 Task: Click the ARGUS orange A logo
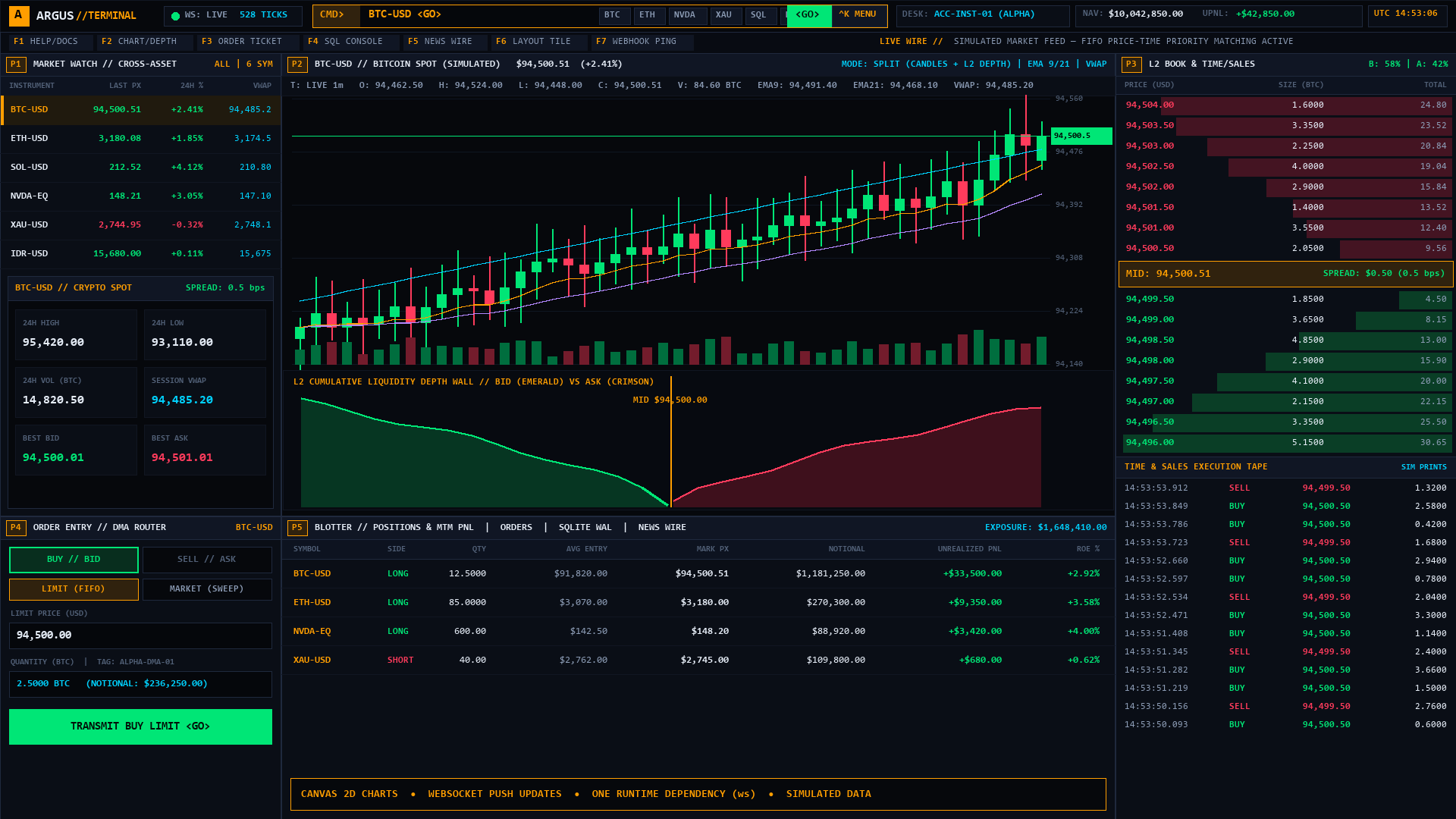click(x=19, y=15)
